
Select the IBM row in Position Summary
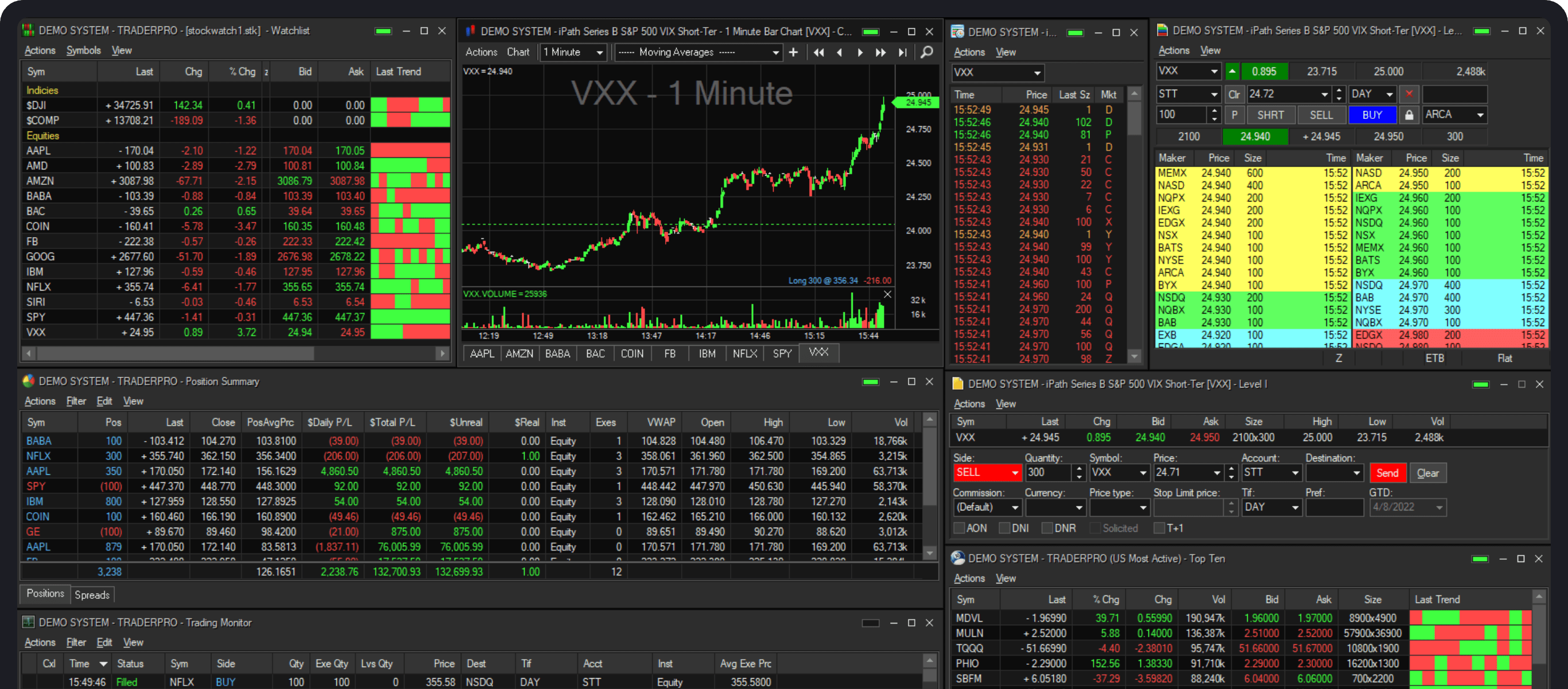coord(471,501)
